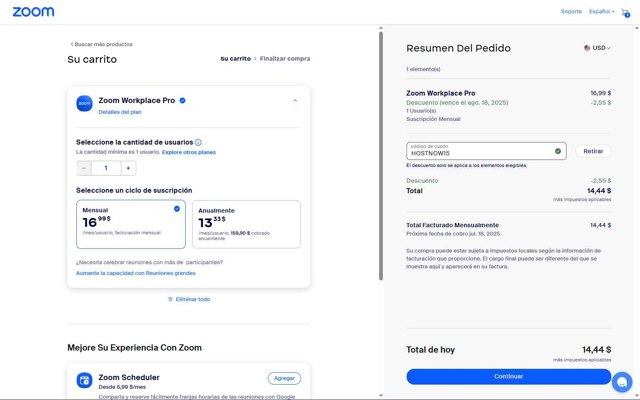Open the chat support bubble
The height and width of the screenshot is (400, 640).
621,381
